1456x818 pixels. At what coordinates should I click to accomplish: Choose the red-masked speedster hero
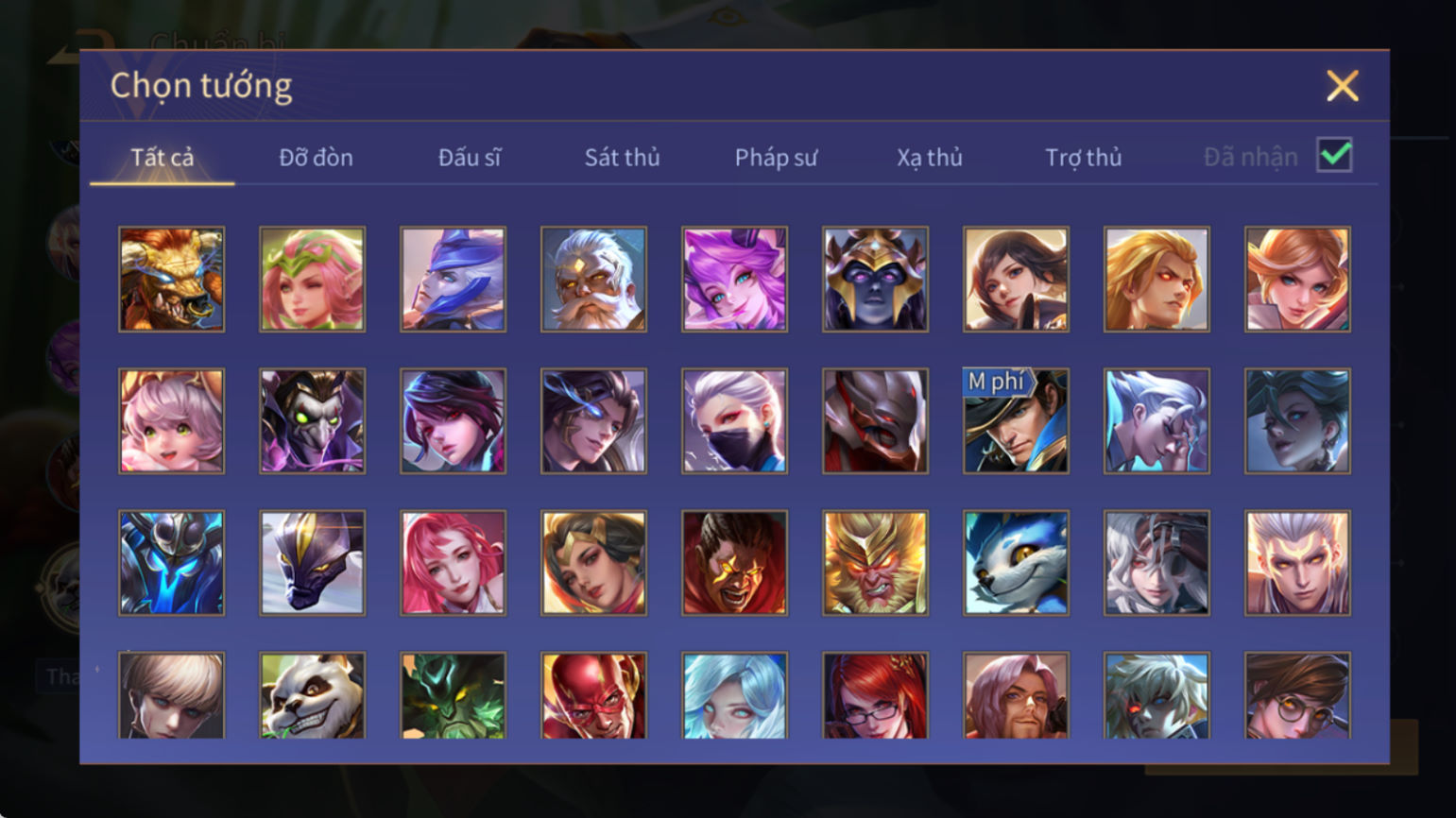[x=593, y=695]
